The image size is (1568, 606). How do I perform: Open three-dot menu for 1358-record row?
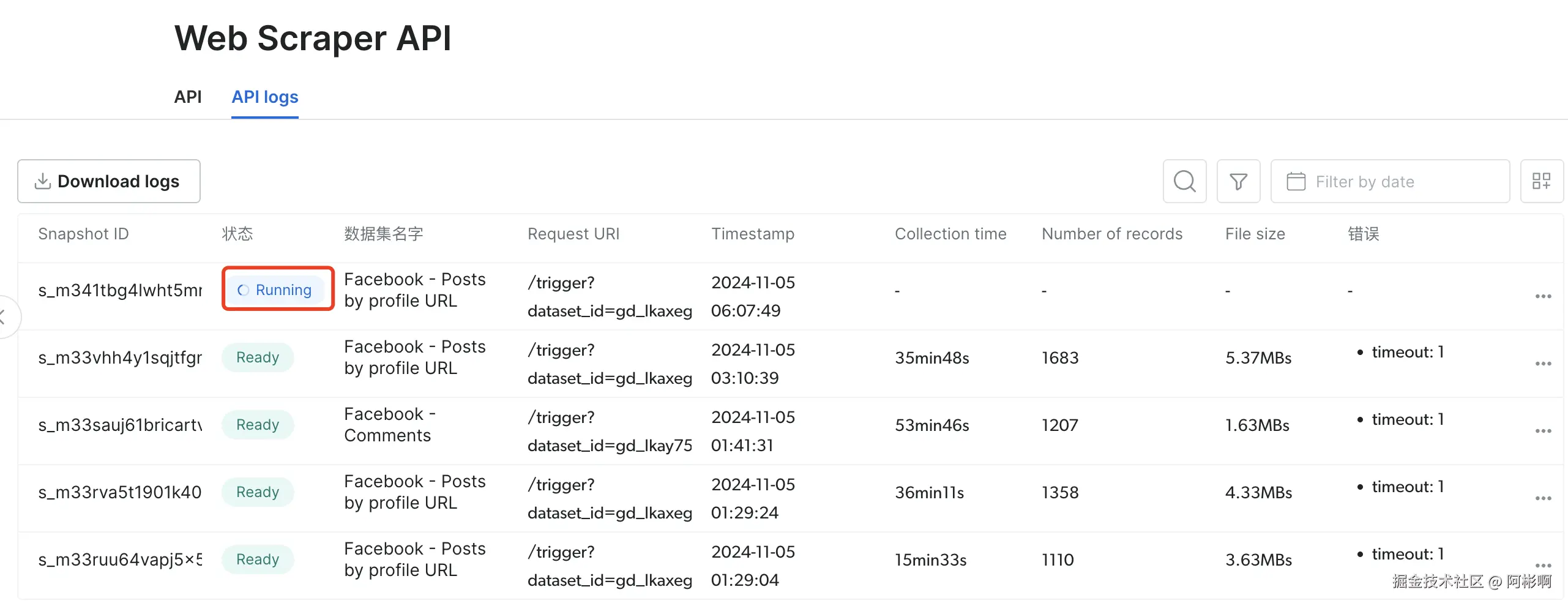tap(1543, 498)
